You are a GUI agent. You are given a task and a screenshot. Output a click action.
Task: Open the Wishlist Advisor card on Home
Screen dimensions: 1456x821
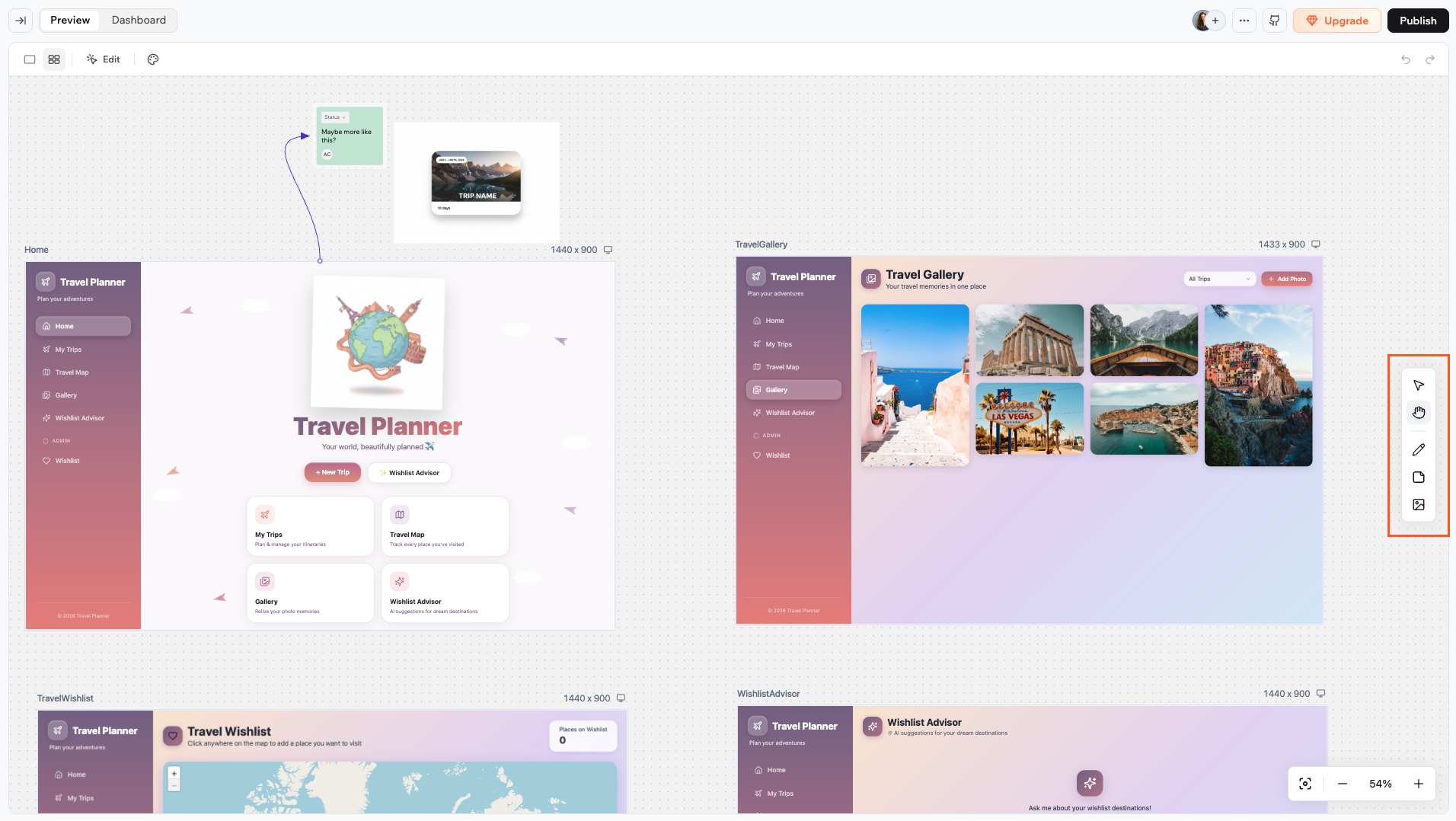pyautogui.click(x=445, y=593)
